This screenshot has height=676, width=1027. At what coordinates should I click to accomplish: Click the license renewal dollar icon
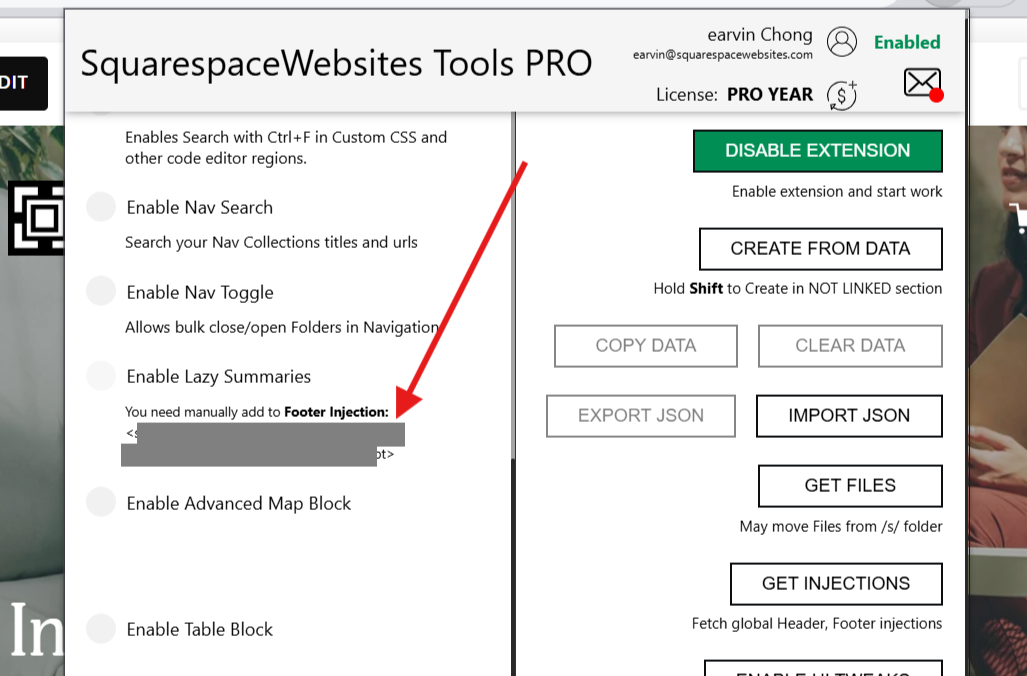click(x=842, y=96)
